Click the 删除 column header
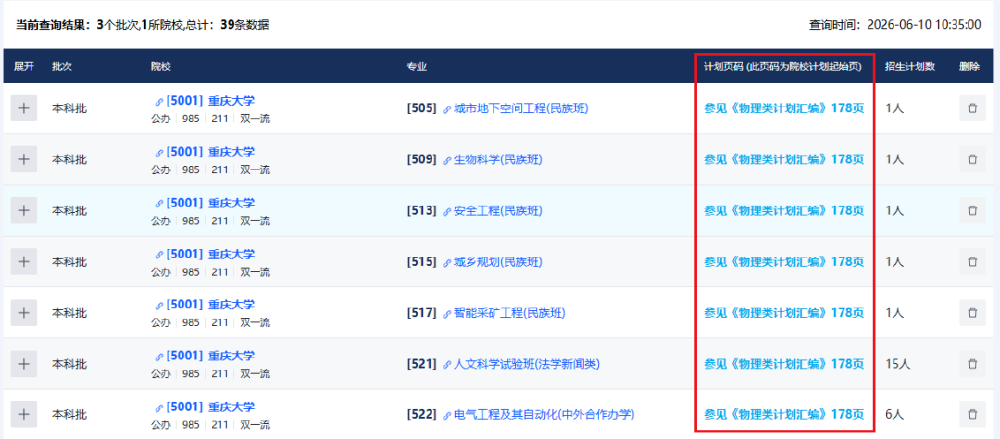Viewport: 1000px width, 439px height. [x=969, y=66]
